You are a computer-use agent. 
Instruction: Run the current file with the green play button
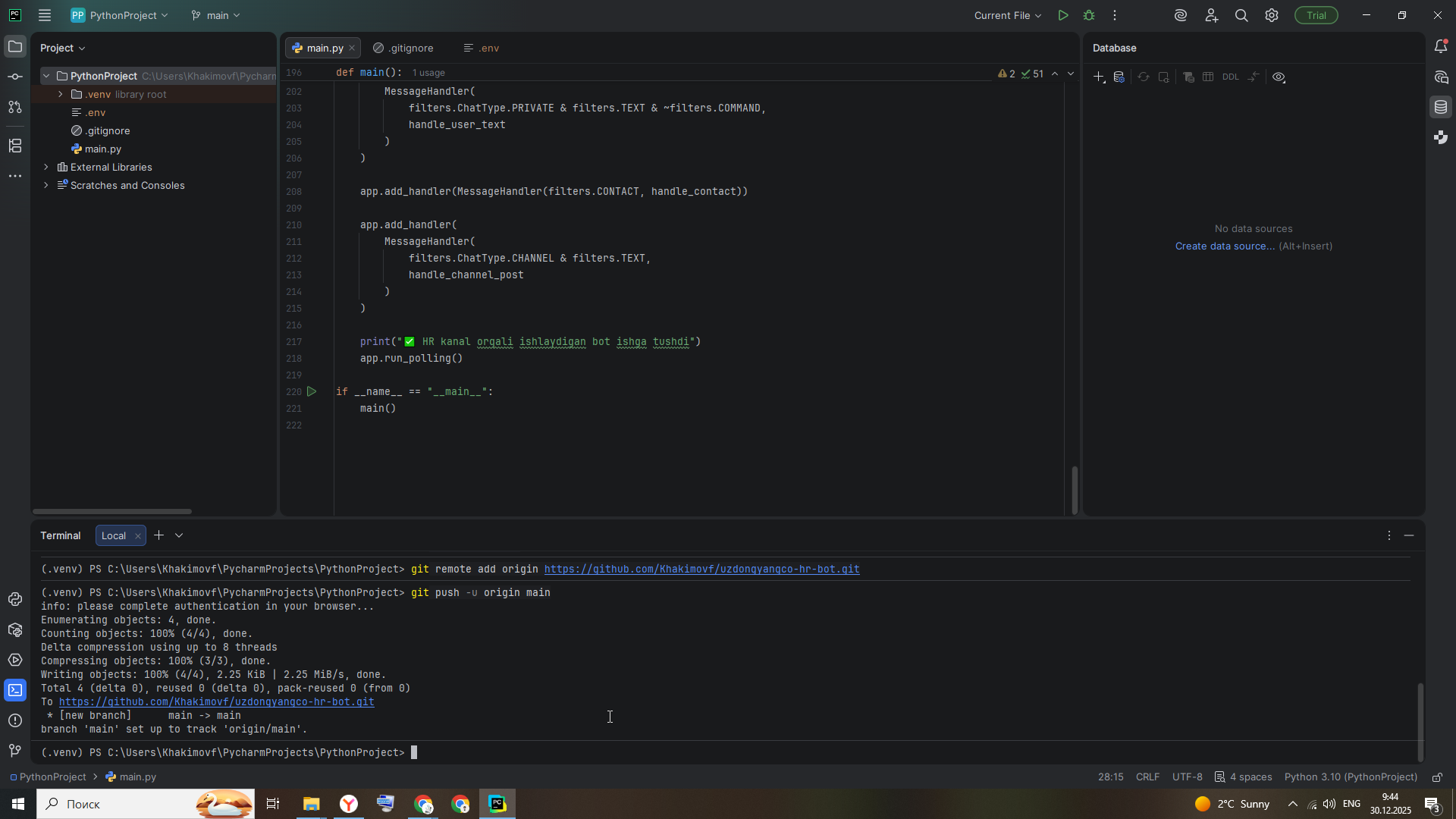point(1063,15)
